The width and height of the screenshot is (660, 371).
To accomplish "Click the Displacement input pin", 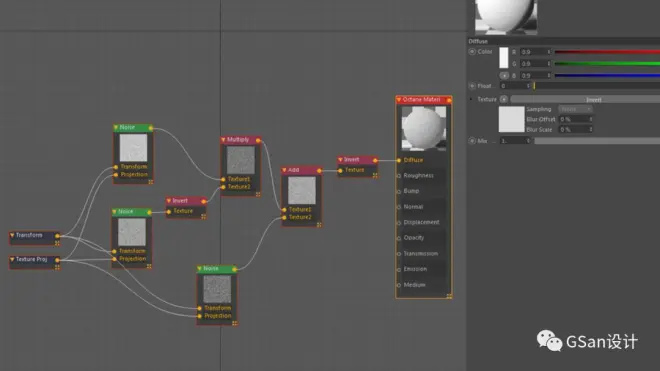I will [399, 222].
